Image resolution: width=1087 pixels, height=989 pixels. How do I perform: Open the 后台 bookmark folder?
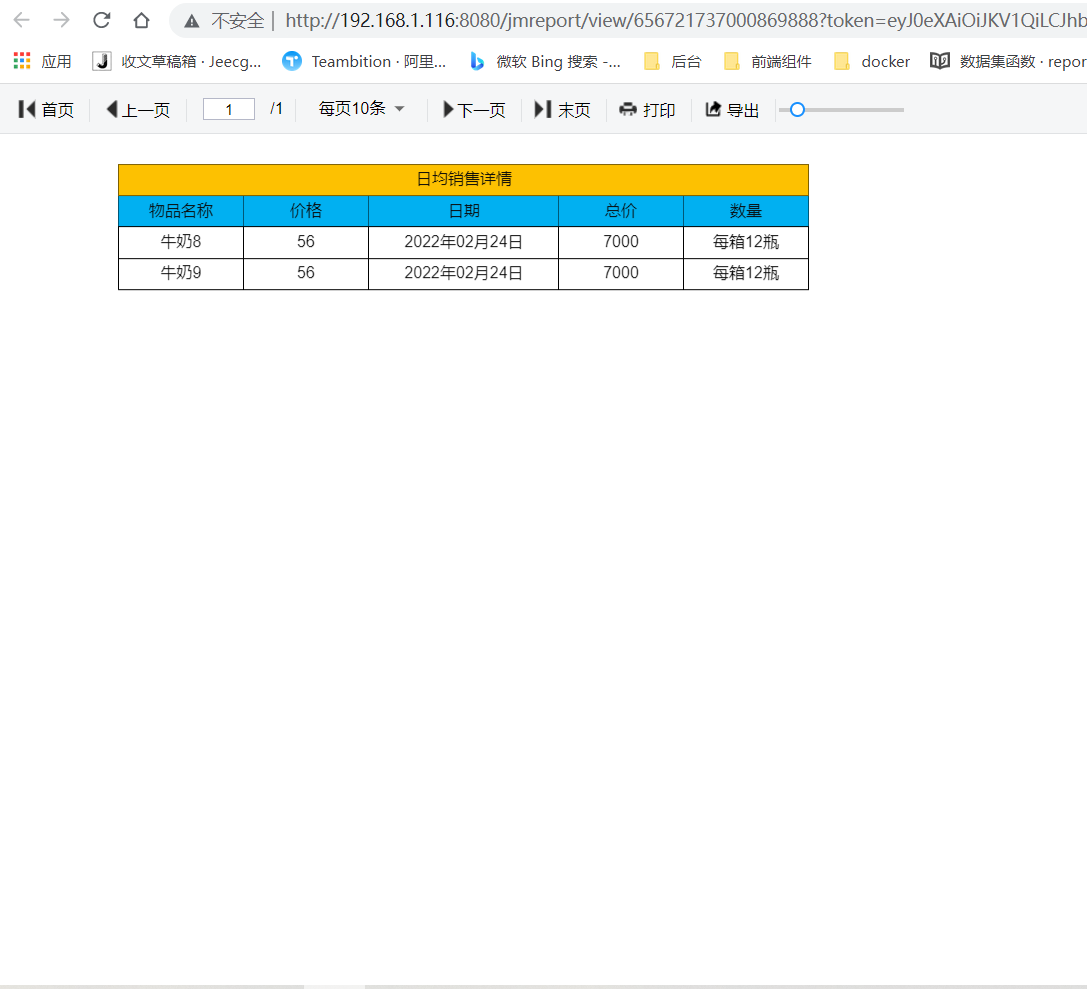tap(672, 62)
